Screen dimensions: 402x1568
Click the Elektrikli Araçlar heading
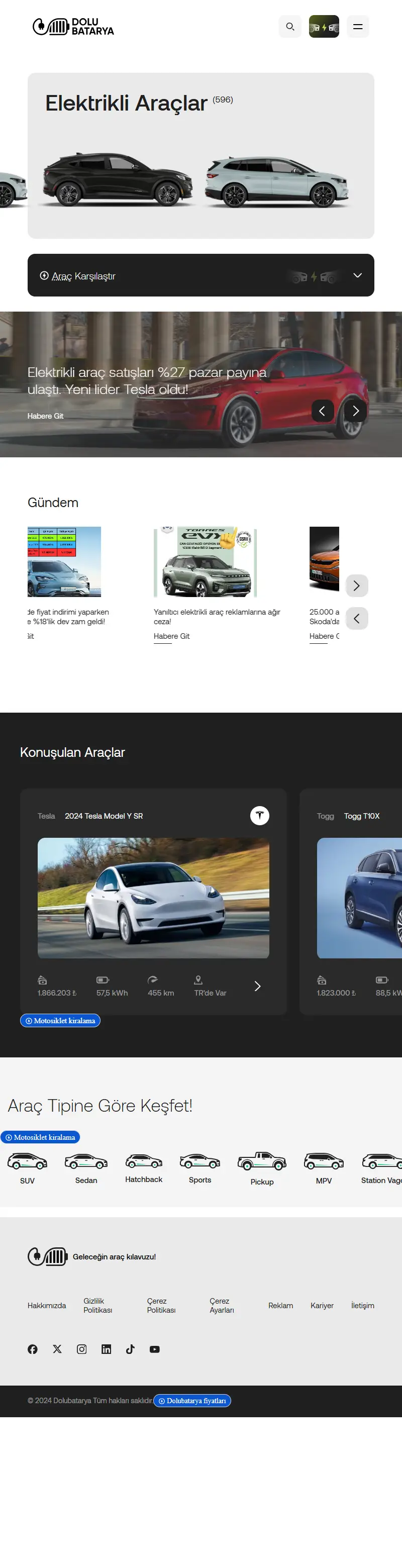click(x=127, y=104)
